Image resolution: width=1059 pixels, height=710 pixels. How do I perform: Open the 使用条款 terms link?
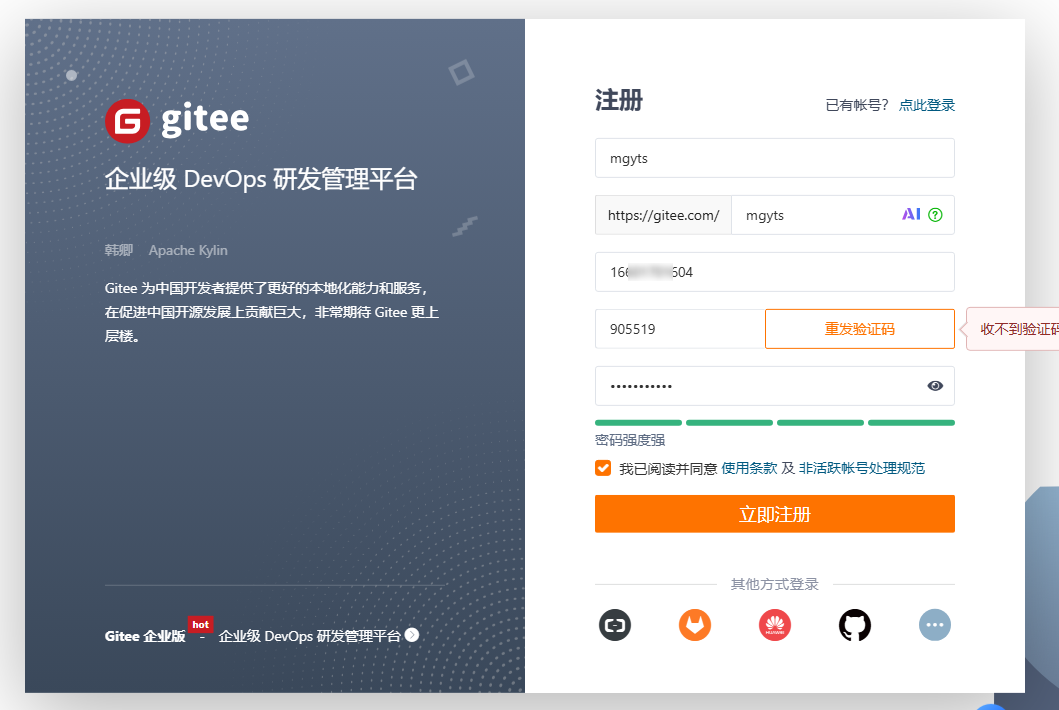[749, 468]
